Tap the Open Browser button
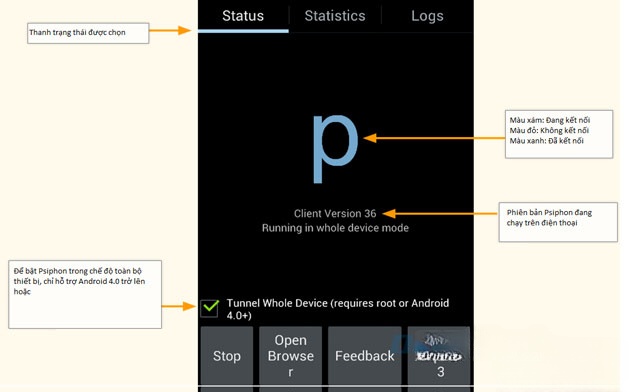This screenshot has width=640, height=392. pyautogui.click(x=291, y=356)
